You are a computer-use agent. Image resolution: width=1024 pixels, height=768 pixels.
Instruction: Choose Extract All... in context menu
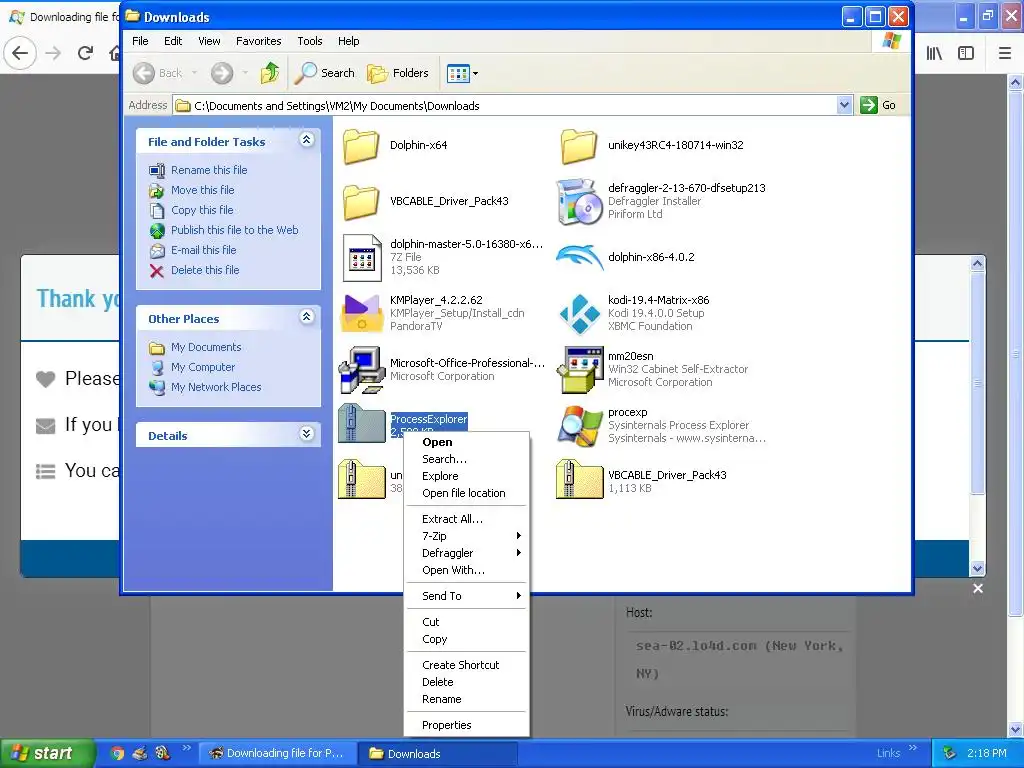[x=466, y=519]
